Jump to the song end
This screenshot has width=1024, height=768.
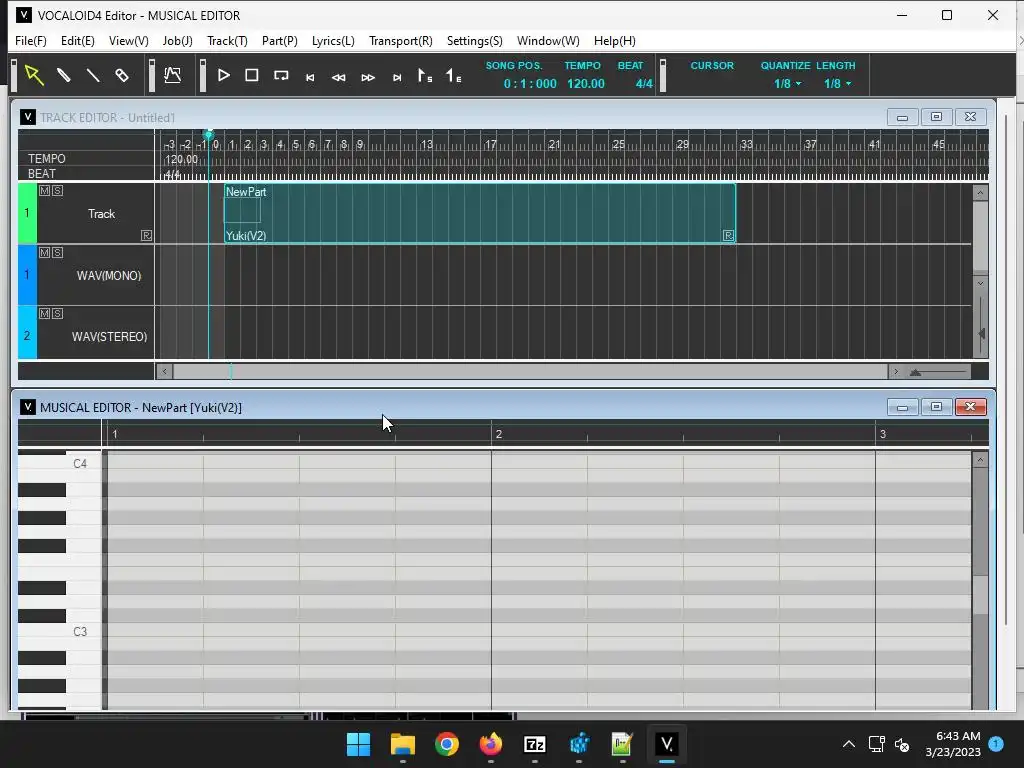396,78
